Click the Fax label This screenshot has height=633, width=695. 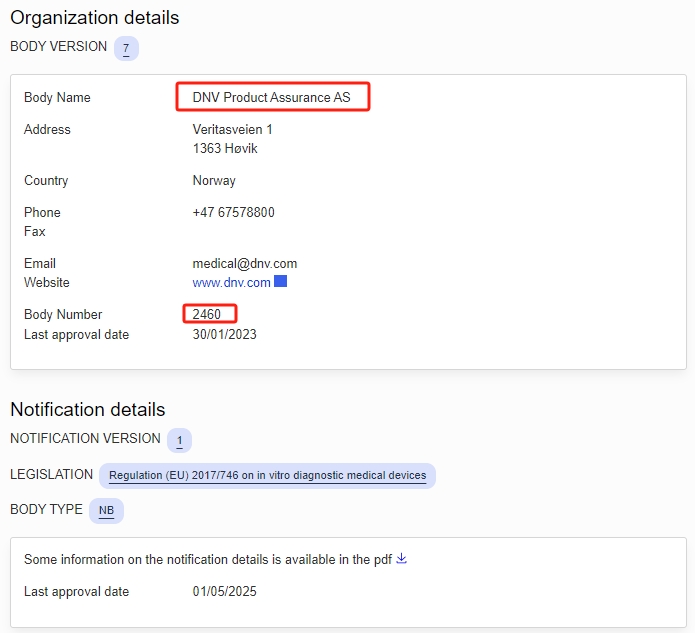(x=35, y=231)
